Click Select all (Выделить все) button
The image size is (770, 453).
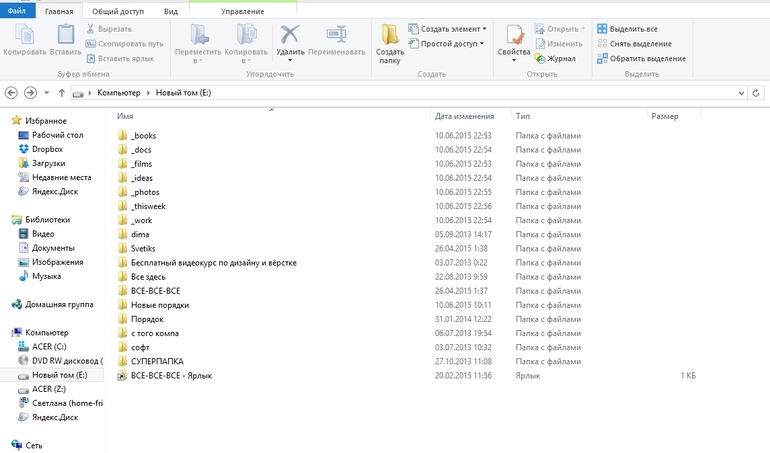pos(627,29)
